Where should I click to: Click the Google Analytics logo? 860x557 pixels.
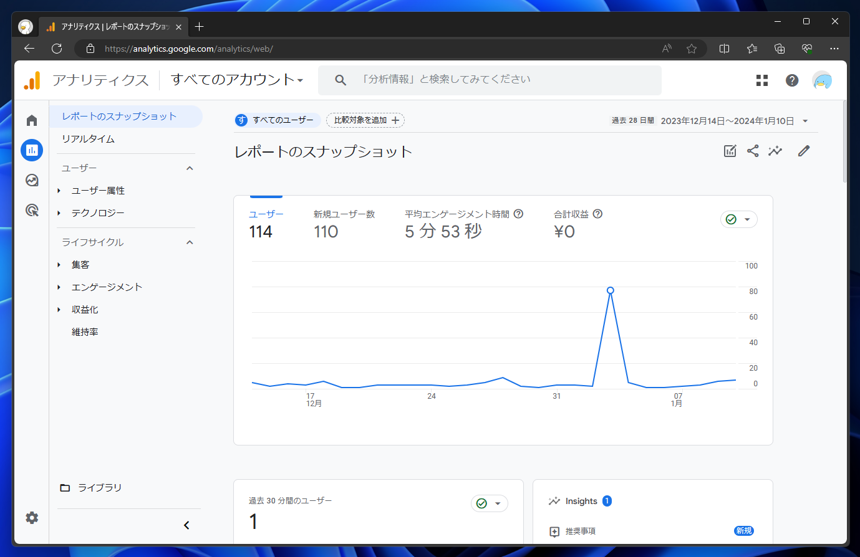point(32,80)
